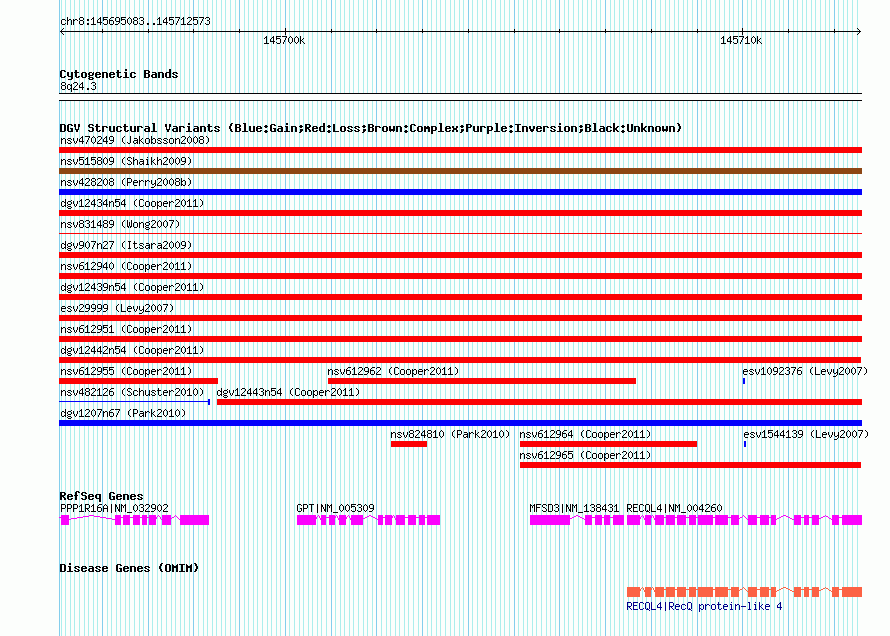Click the nsv831489 (Wong2007) label
890x636 pixels.
pyautogui.click(x=120, y=224)
